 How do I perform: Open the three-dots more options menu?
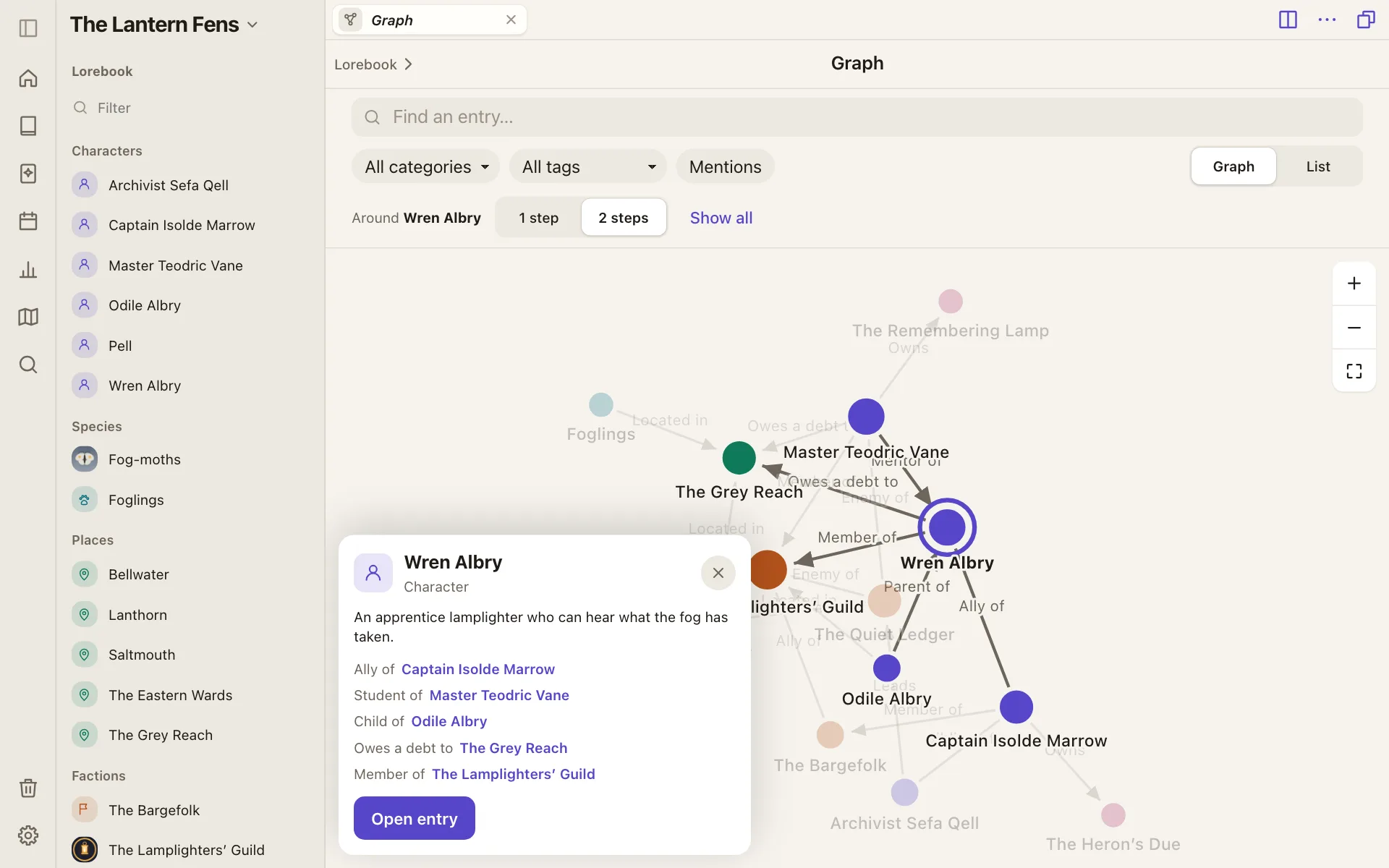coord(1327,20)
